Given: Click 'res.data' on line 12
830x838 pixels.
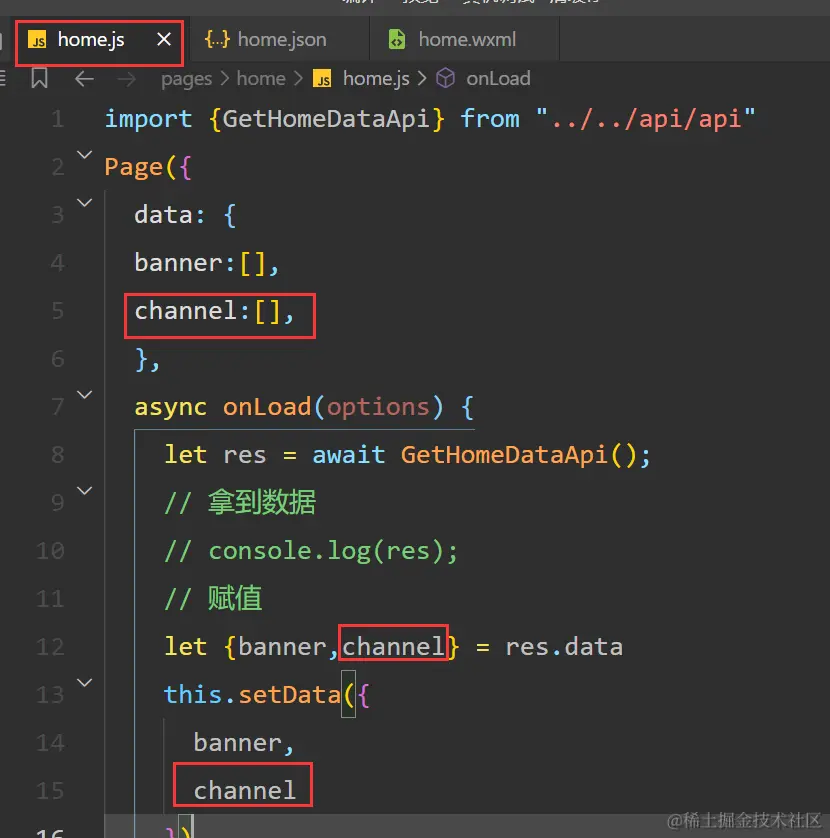Looking at the screenshot, I should [x=564, y=647].
